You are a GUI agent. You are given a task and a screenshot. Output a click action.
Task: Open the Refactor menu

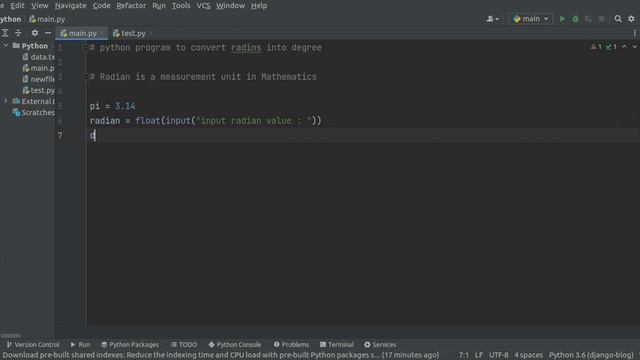point(131,6)
